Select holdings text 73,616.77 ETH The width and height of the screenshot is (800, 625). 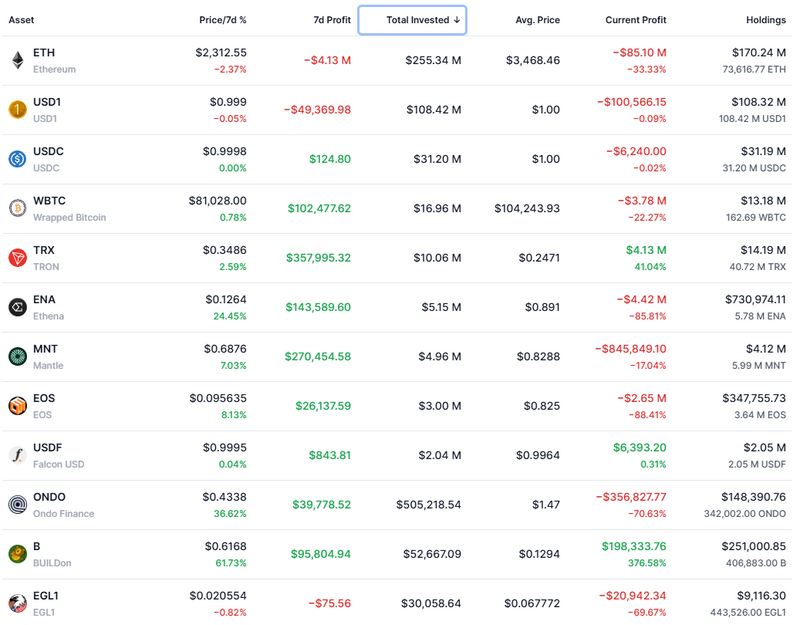click(x=754, y=69)
